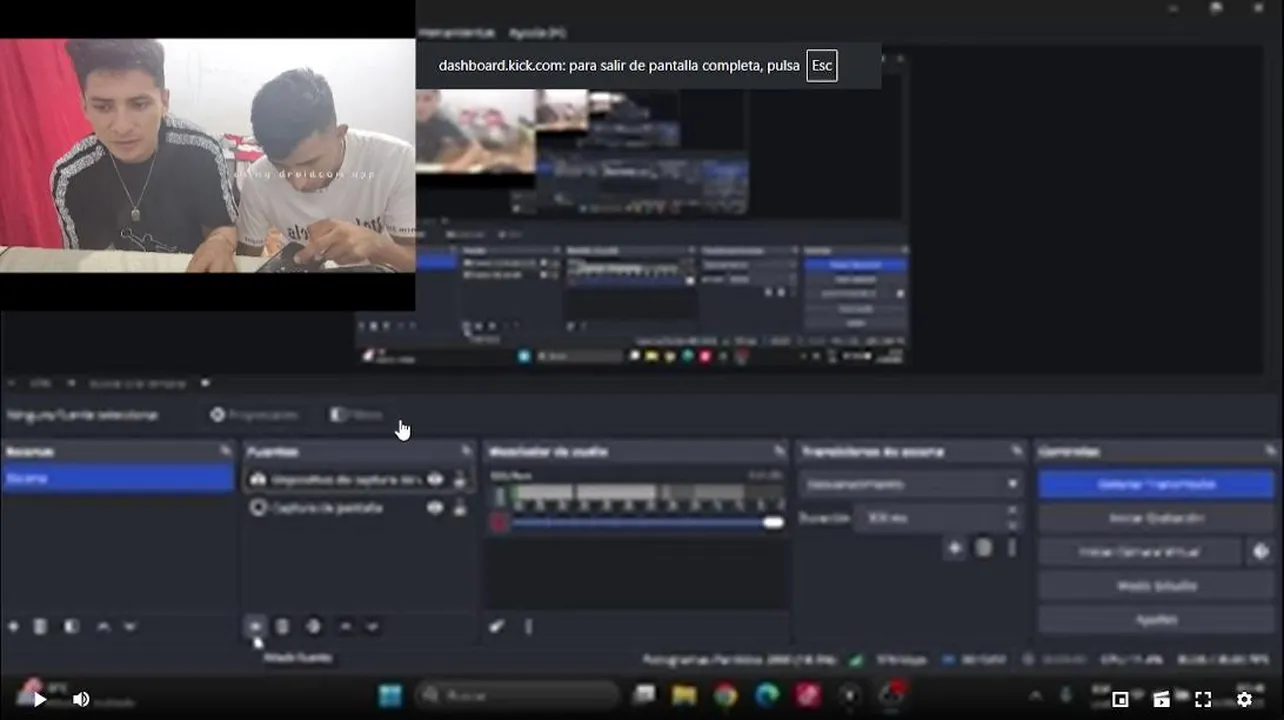Move the scene down with the arrow icon

(130, 627)
